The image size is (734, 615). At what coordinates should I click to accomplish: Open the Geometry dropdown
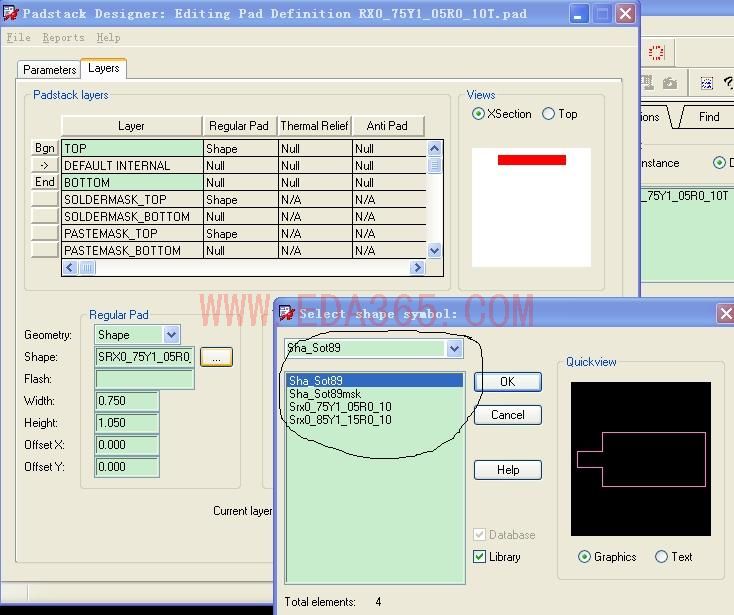[171, 335]
